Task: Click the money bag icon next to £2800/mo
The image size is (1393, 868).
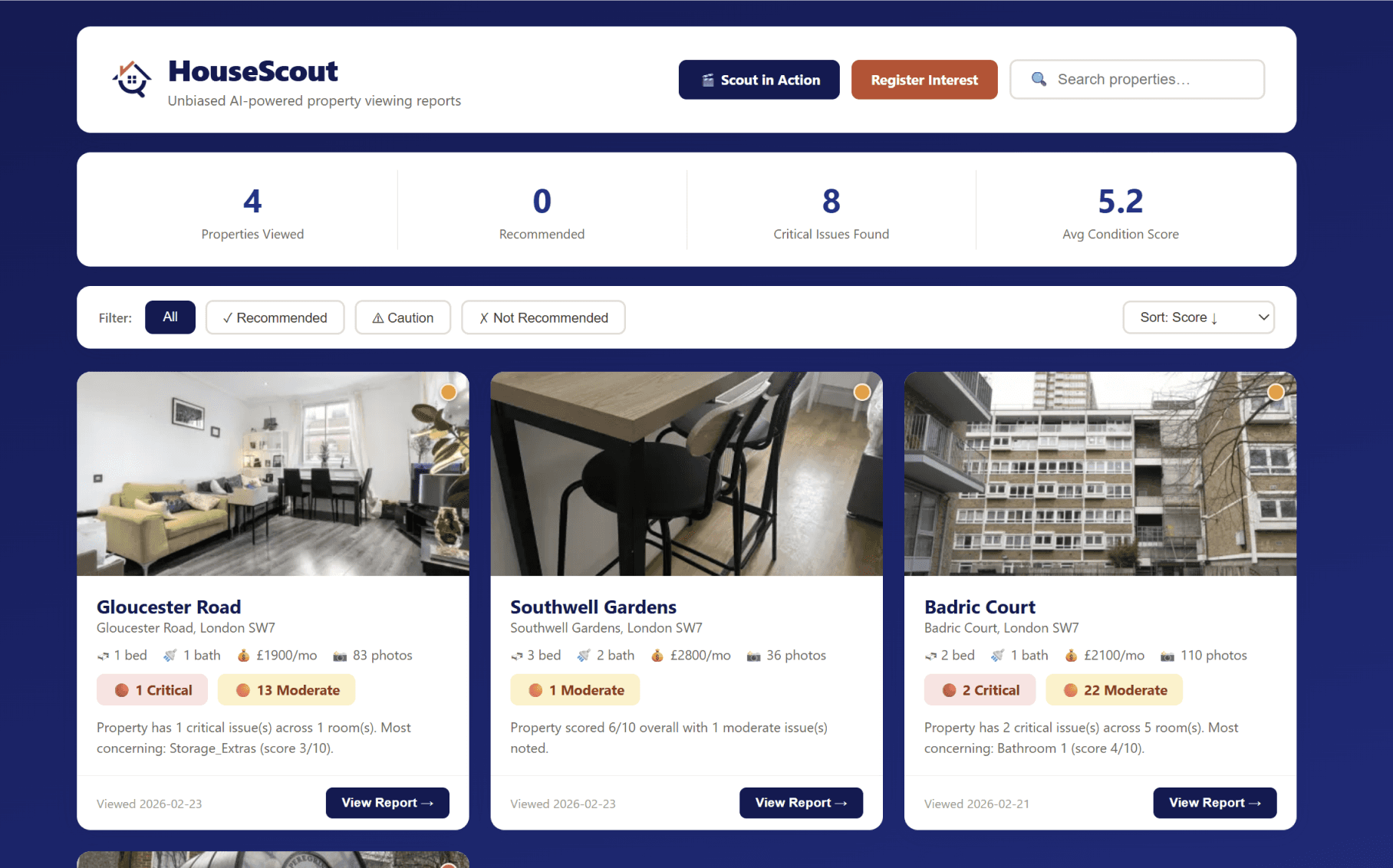Action: pyautogui.click(x=657, y=656)
